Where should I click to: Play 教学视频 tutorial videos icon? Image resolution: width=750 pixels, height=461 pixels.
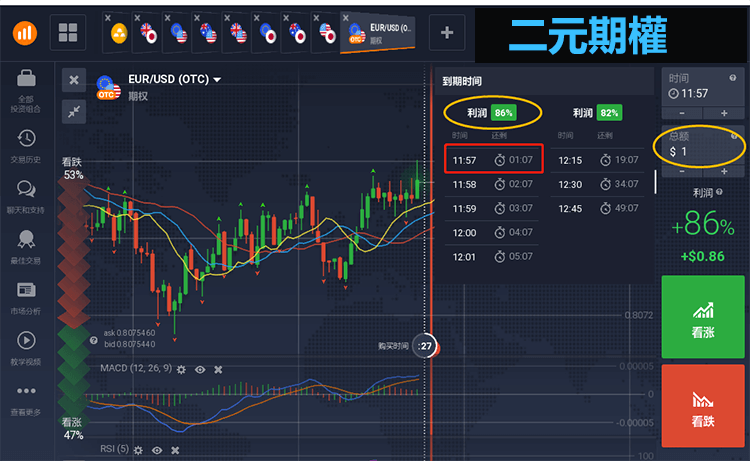[x=27, y=341]
